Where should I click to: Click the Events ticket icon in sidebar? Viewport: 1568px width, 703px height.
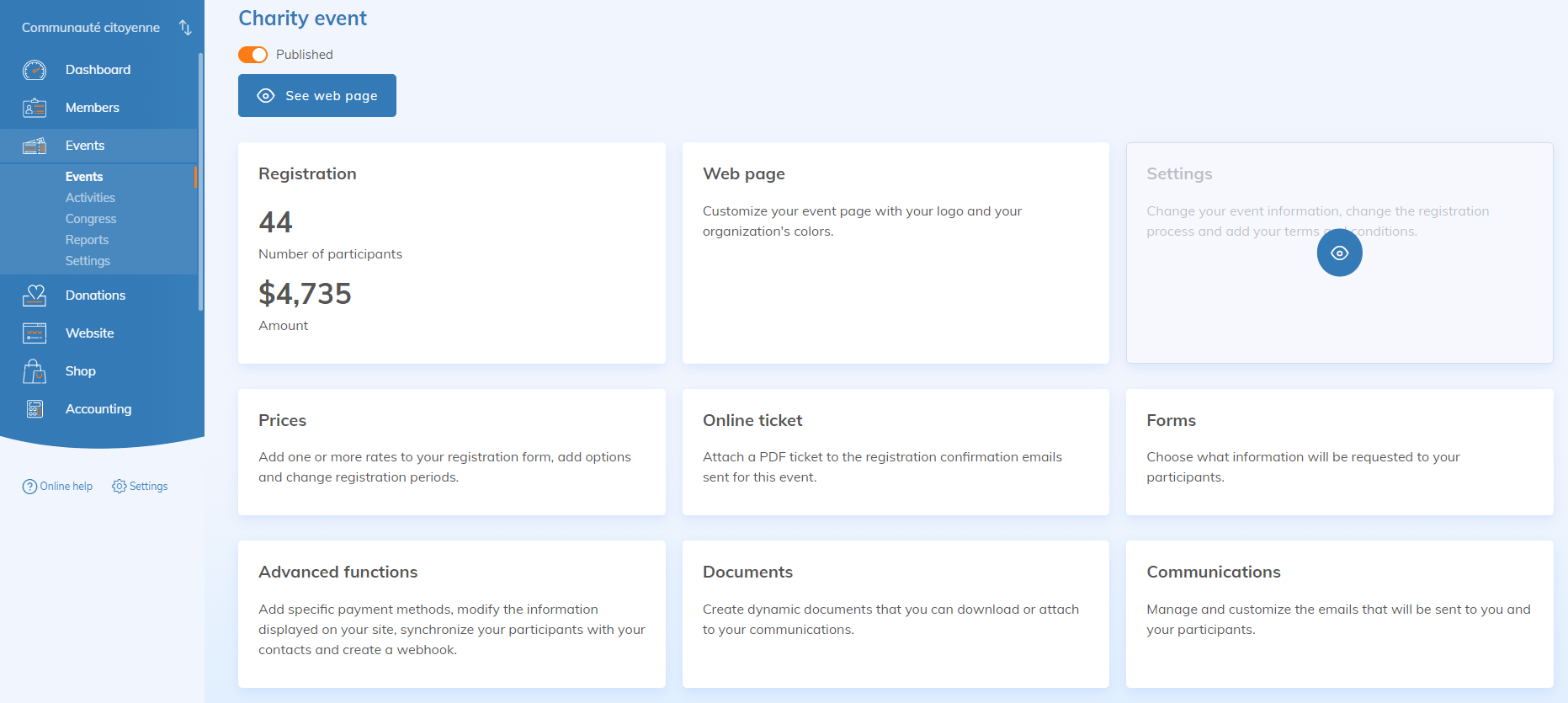coord(35,146)
